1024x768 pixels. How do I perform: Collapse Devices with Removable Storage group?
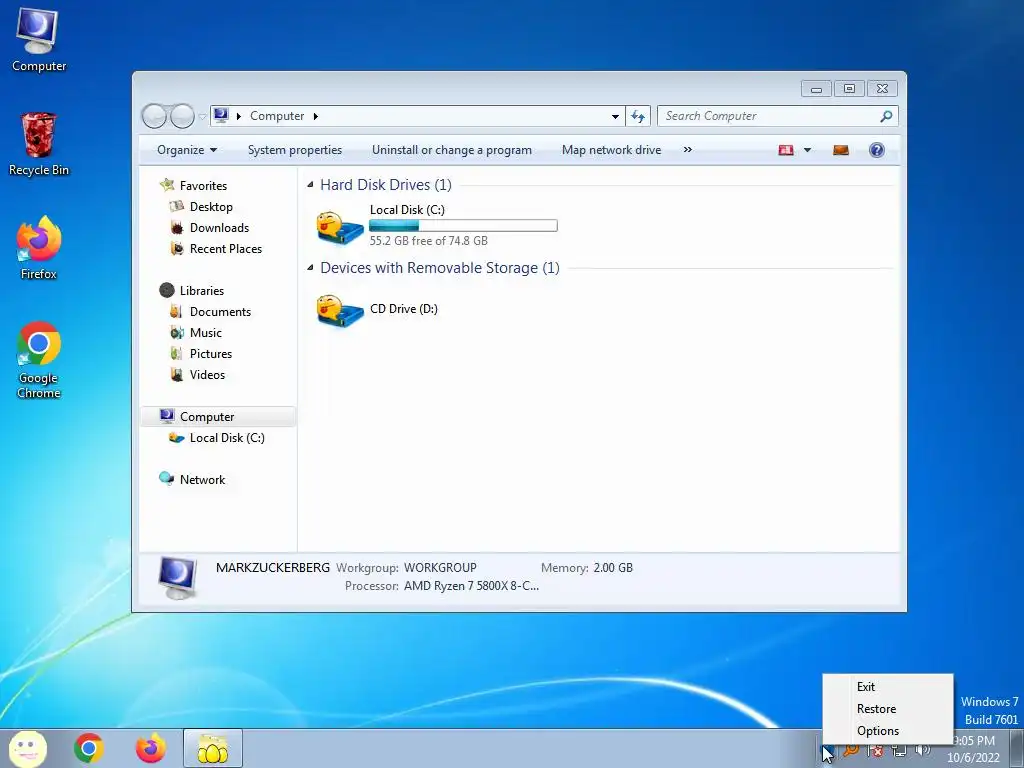point(310,268)
